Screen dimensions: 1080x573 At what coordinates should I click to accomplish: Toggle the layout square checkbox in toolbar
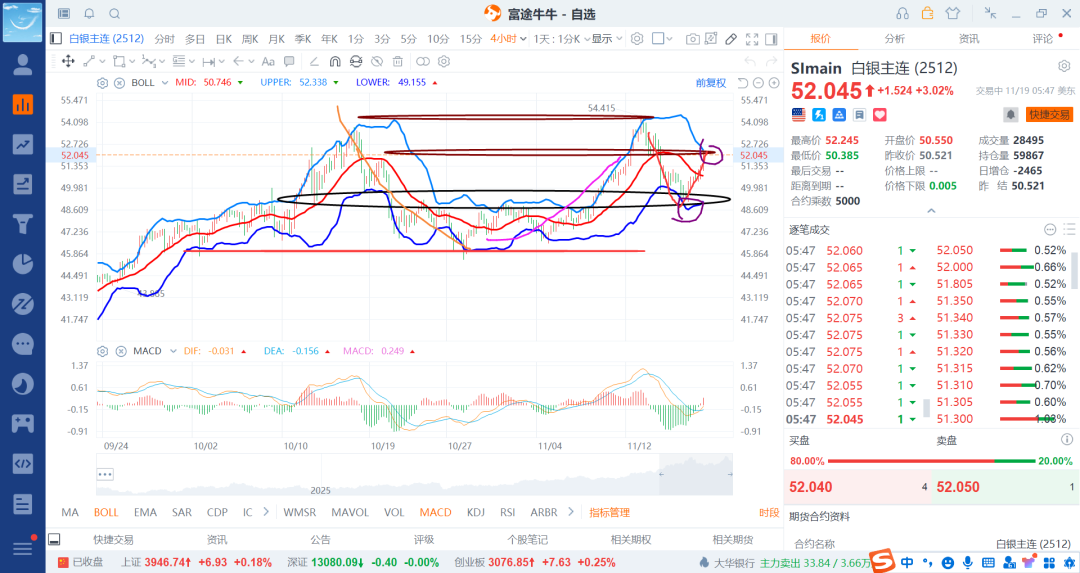point(658,39)
